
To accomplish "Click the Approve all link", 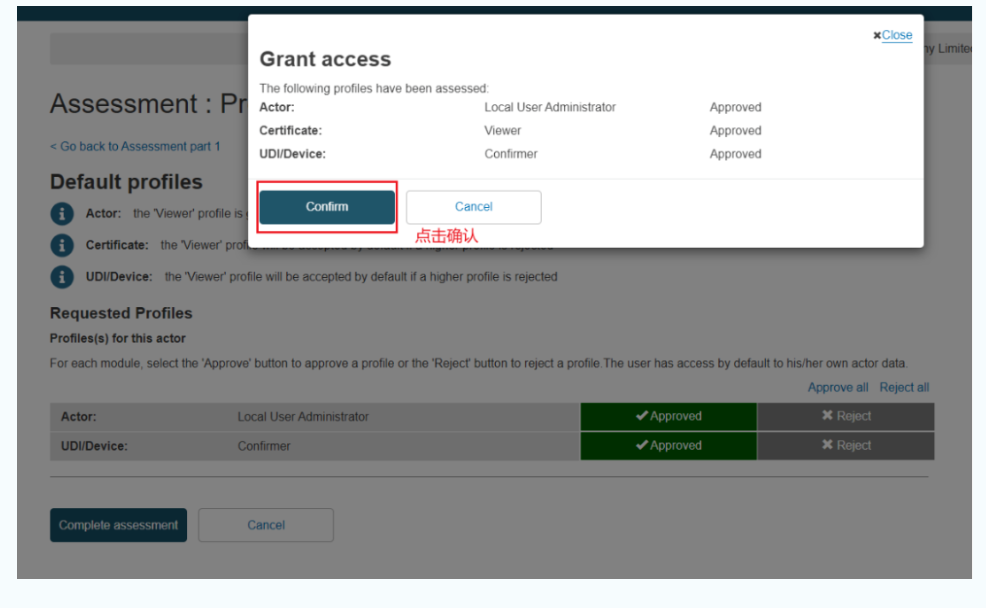I will coord(837,388).
